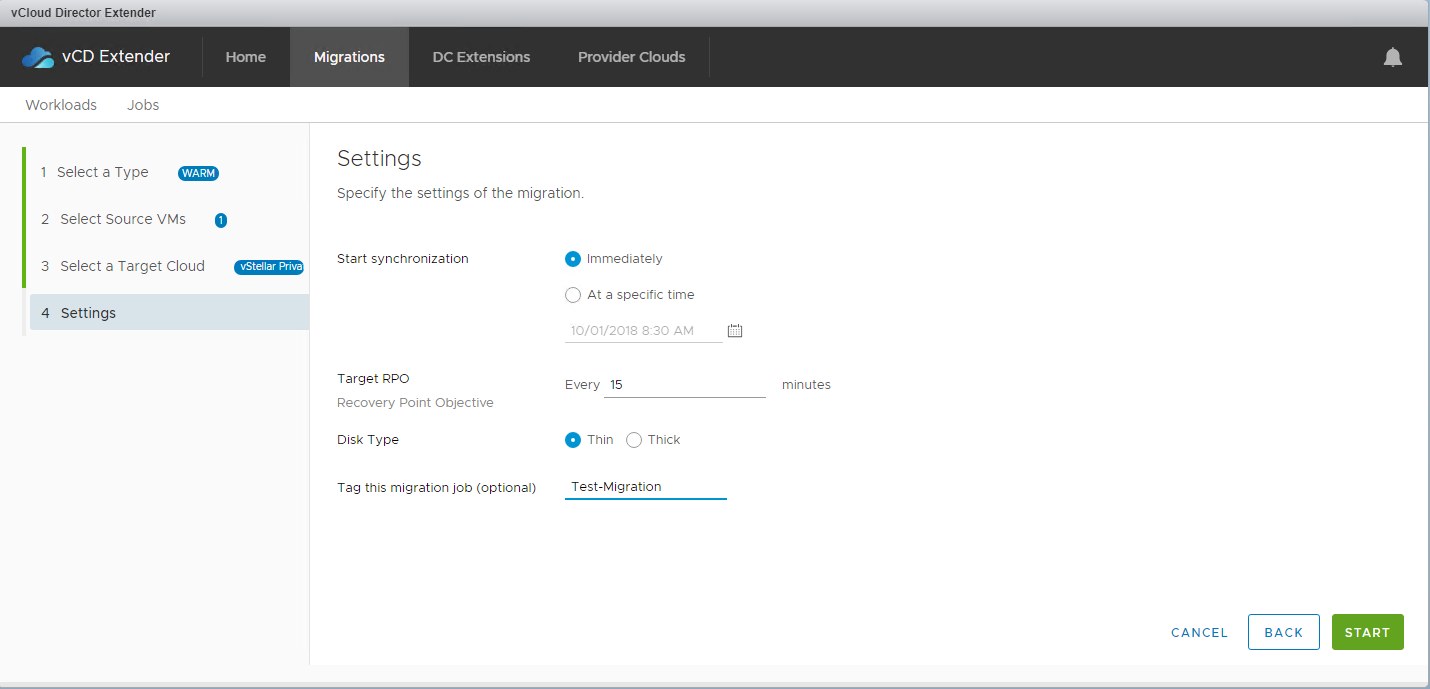Click the notifications bell icon

1392,57
